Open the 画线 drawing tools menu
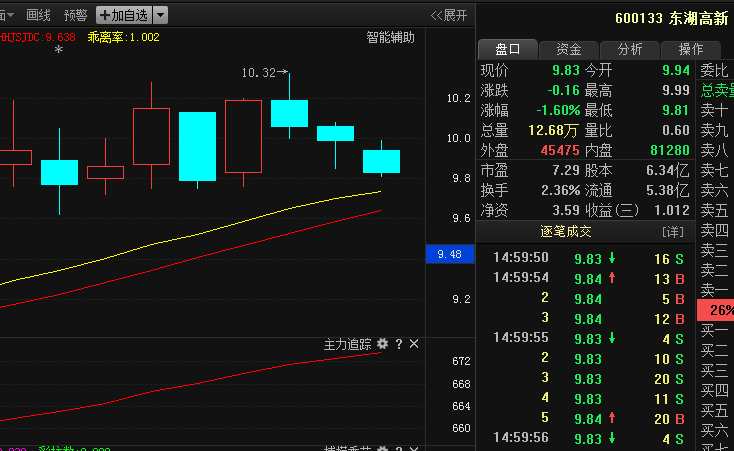Viewport: 734px width, 451px height. click(38, 15)
